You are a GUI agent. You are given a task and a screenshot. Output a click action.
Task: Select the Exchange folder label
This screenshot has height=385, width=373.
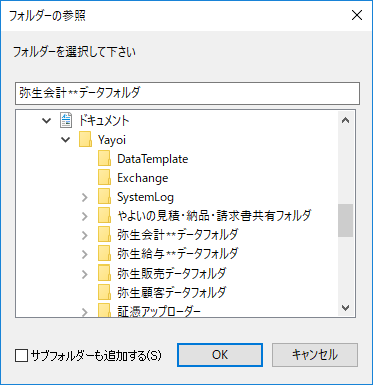pos(143,178)
